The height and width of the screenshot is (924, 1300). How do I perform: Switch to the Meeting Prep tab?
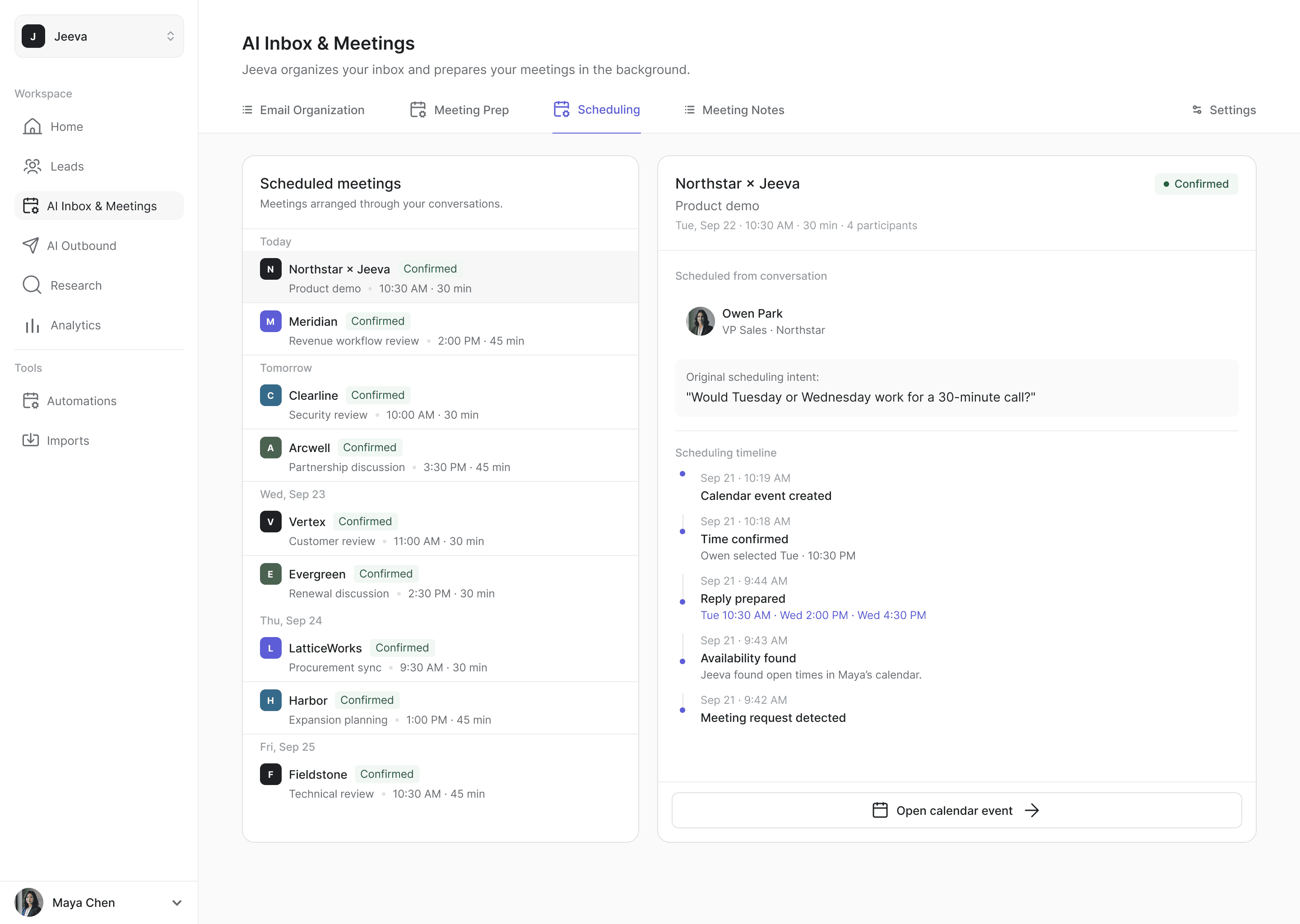(x=460, y=110)
